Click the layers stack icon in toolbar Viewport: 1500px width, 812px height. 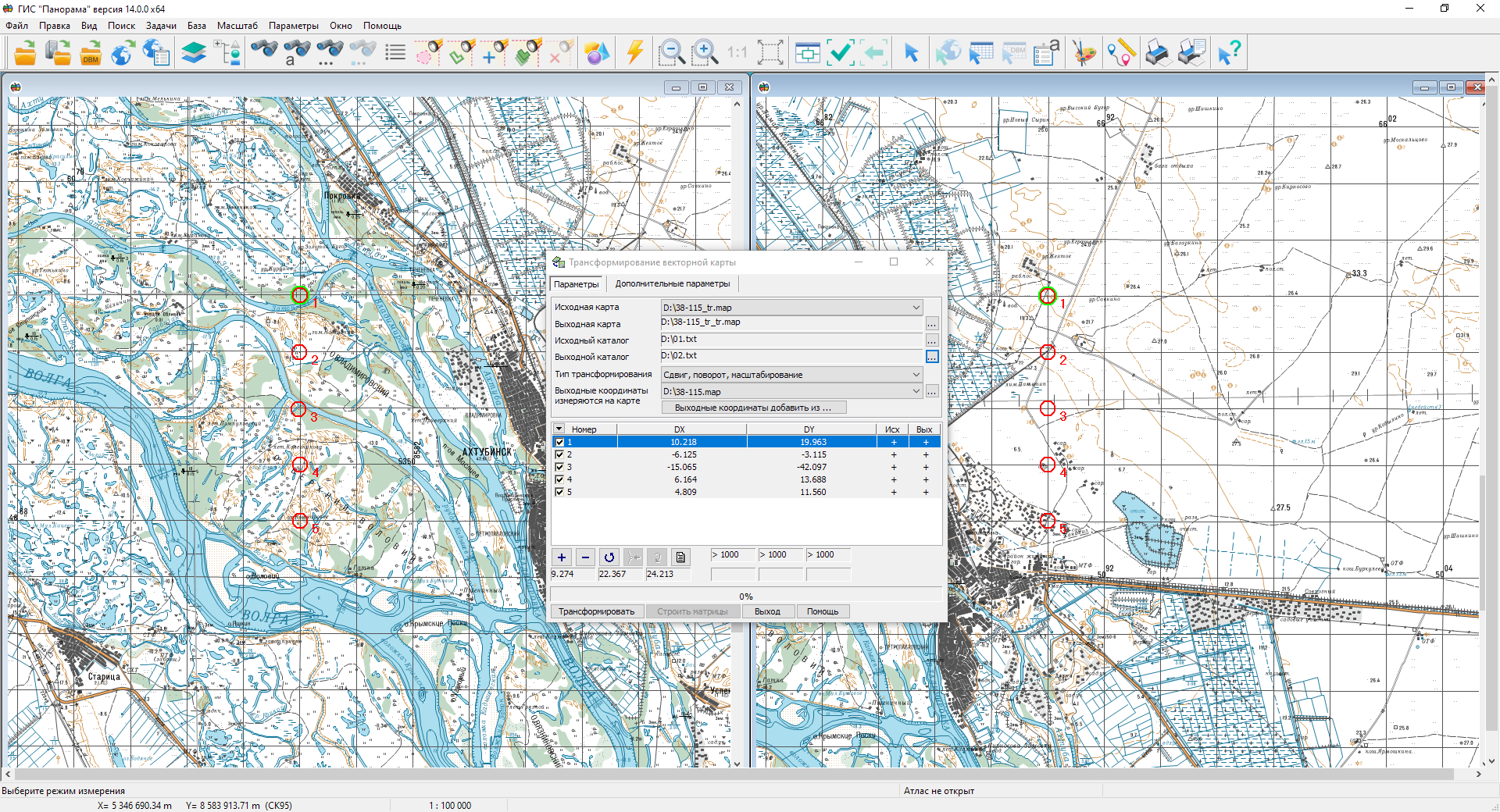[x=193, y=53]
